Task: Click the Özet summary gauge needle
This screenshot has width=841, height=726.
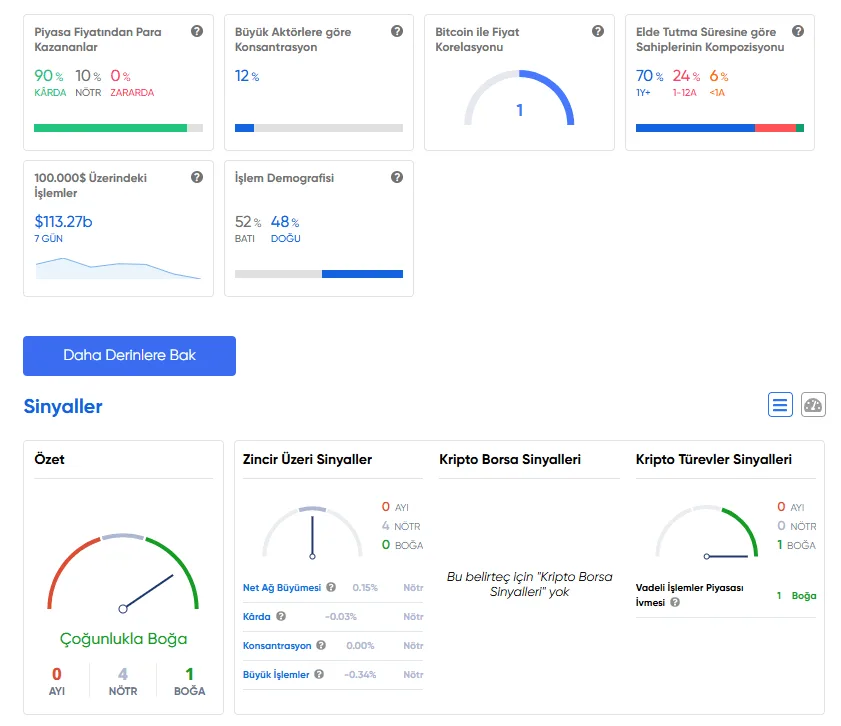Action: point(148,591)
